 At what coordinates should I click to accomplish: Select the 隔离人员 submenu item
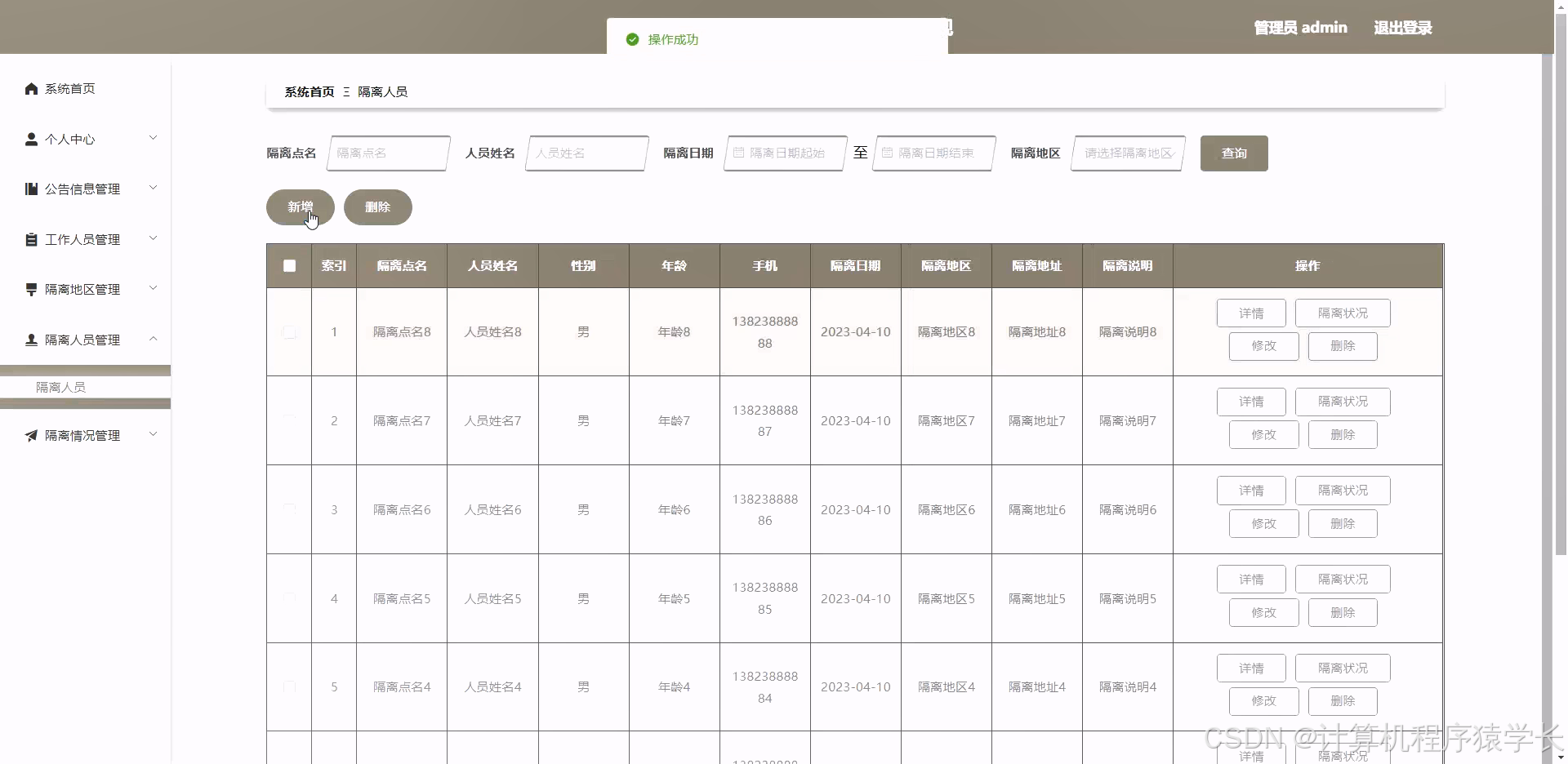[x=85, y=387]
